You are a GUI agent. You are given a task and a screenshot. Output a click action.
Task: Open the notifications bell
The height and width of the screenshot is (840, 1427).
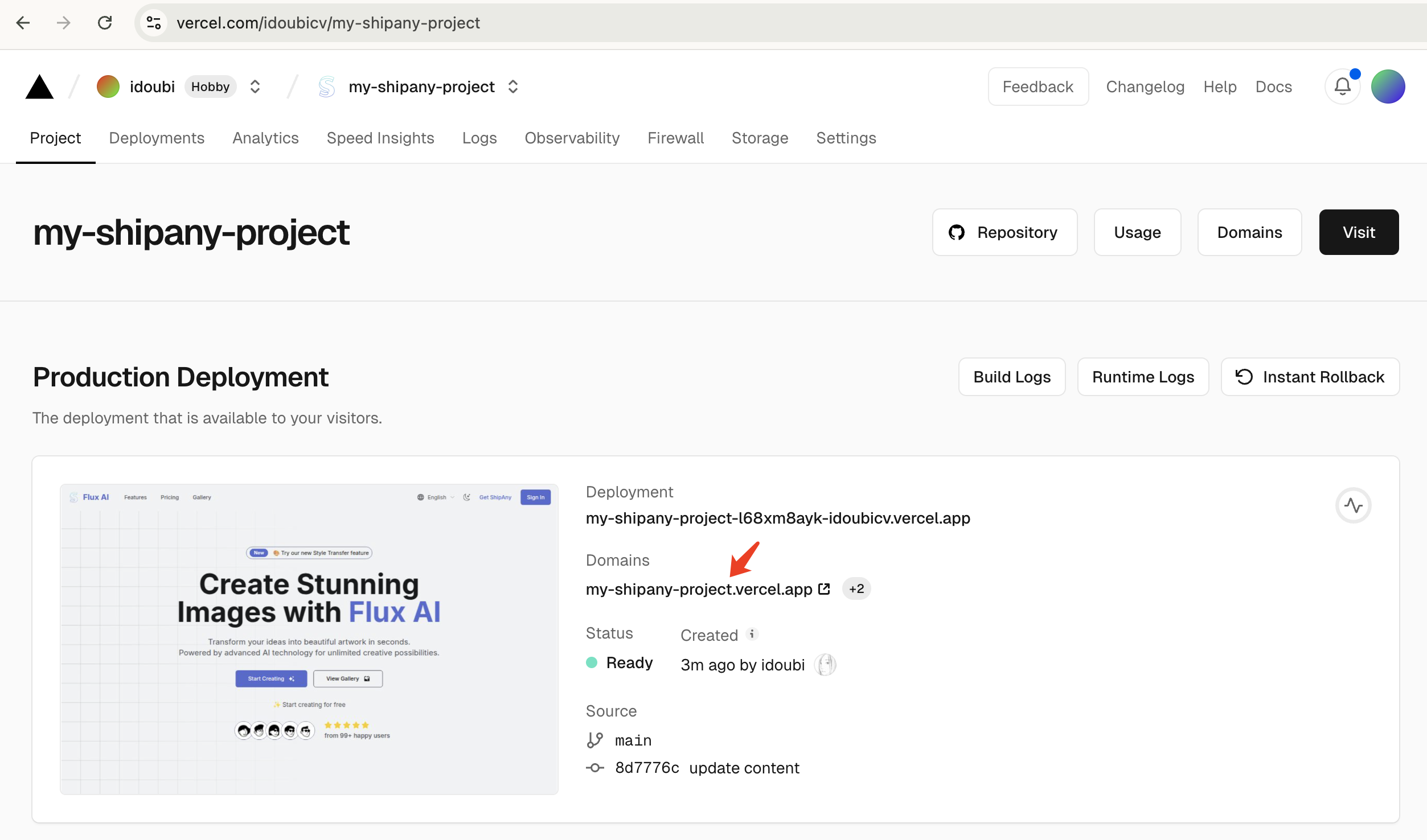[1342, 87]
